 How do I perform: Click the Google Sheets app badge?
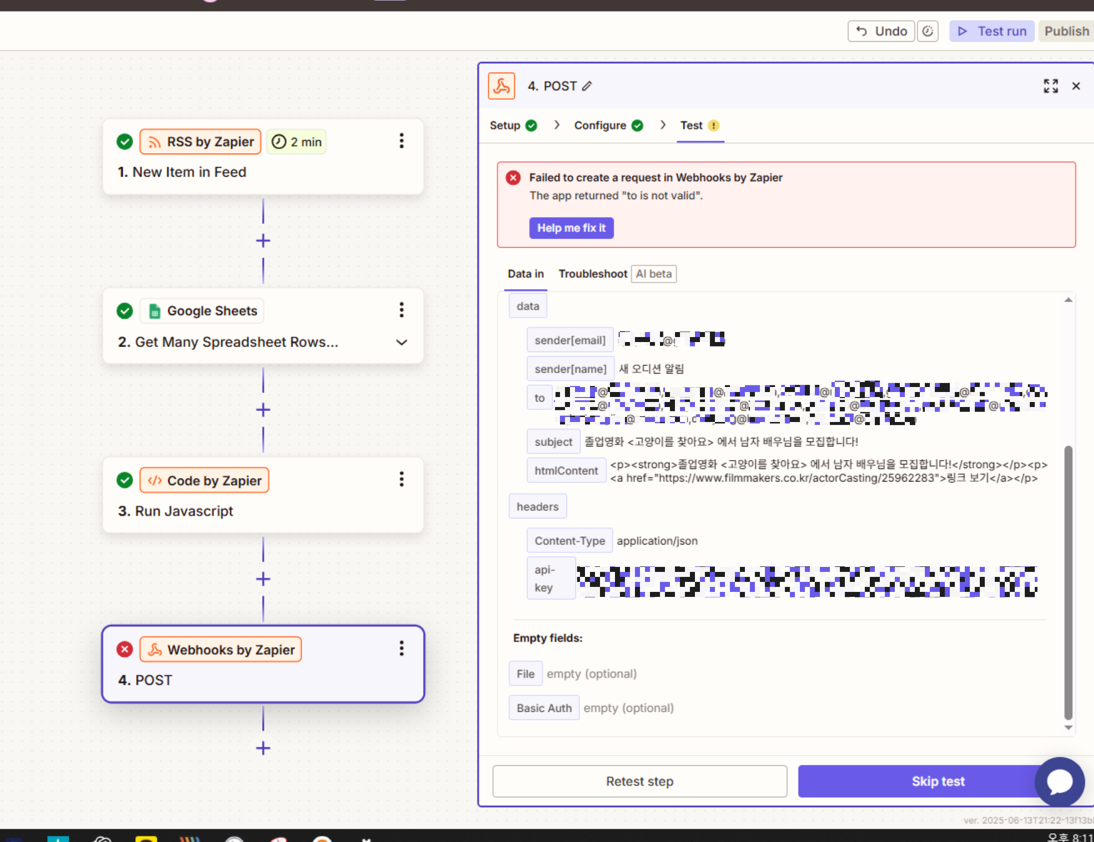[x=202, y=310]
